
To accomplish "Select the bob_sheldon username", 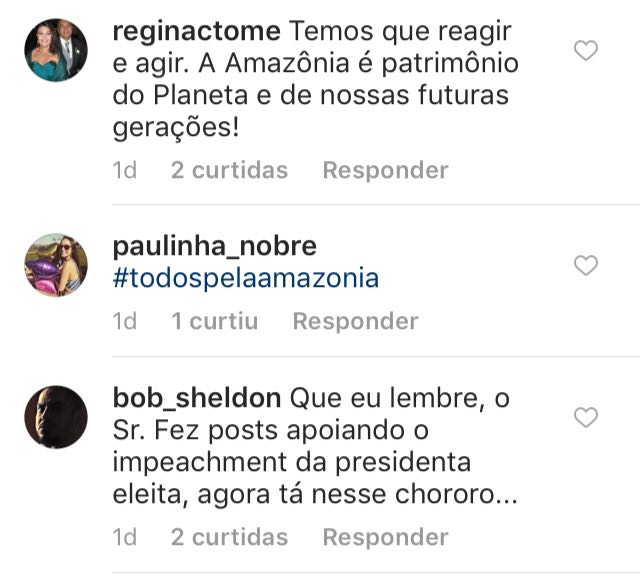I will [197, 399].
